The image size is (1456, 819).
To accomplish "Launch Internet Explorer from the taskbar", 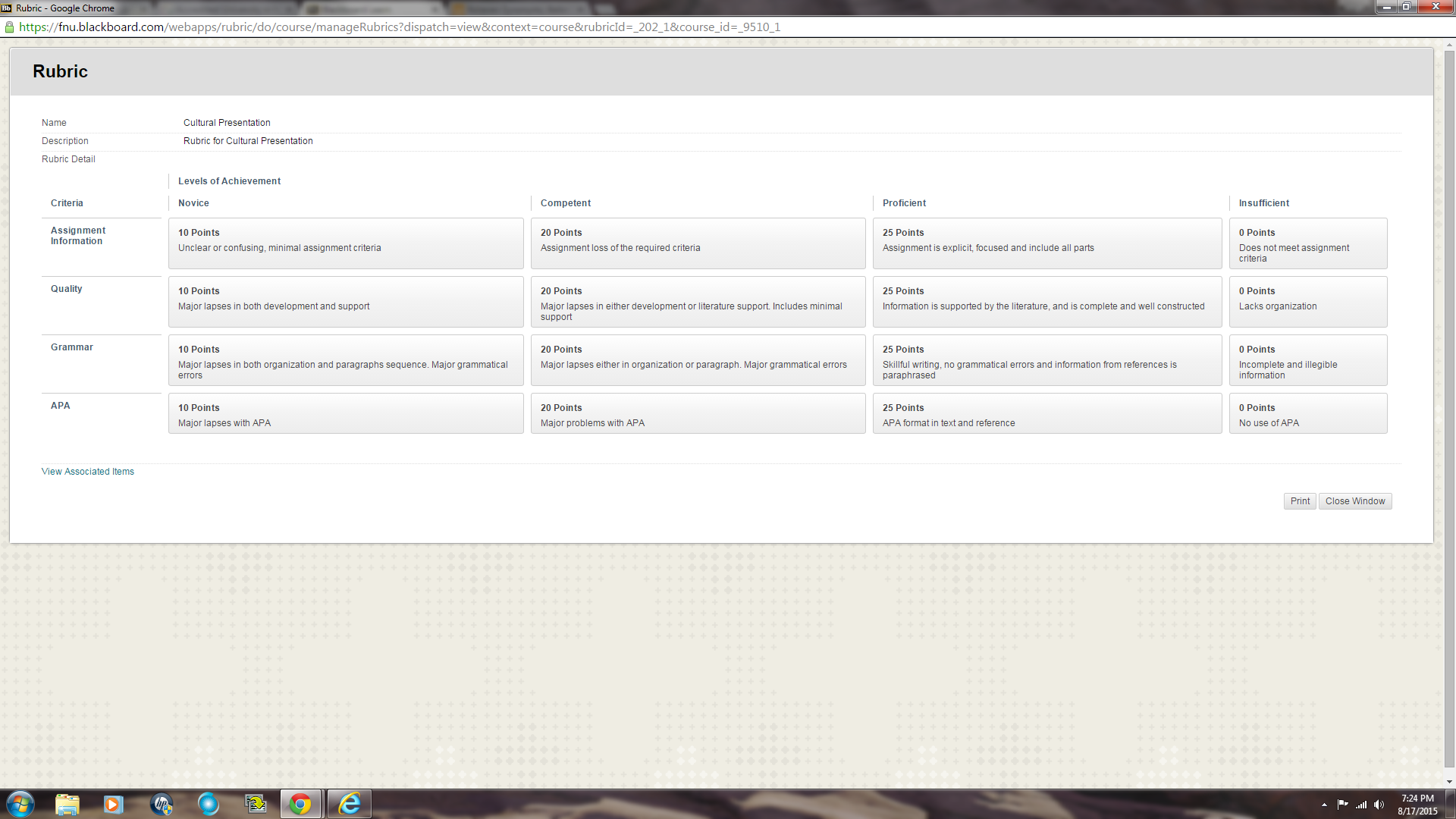I will (349, 804).
